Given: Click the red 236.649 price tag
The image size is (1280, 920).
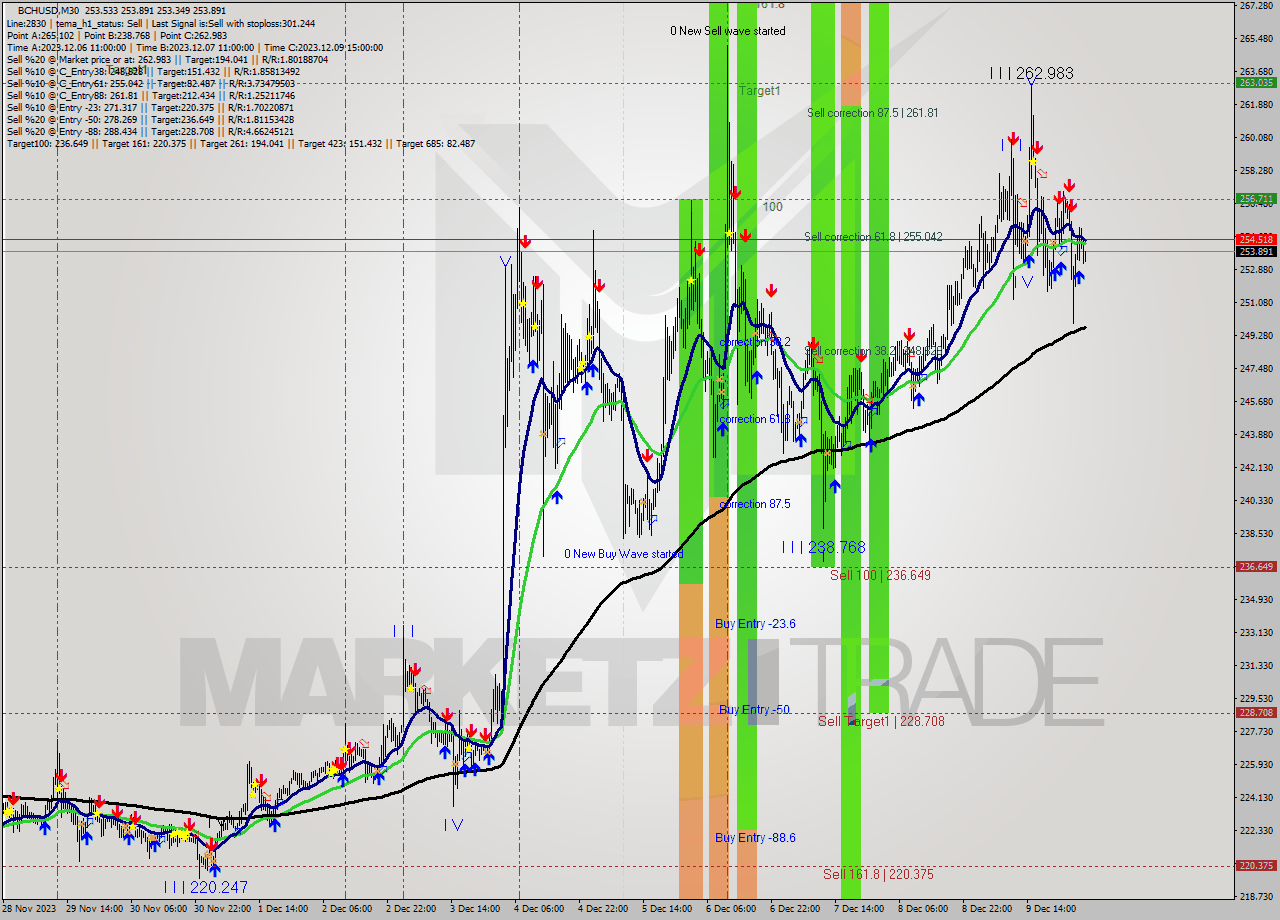Looking at the screenshot, I should [1257, 567].
